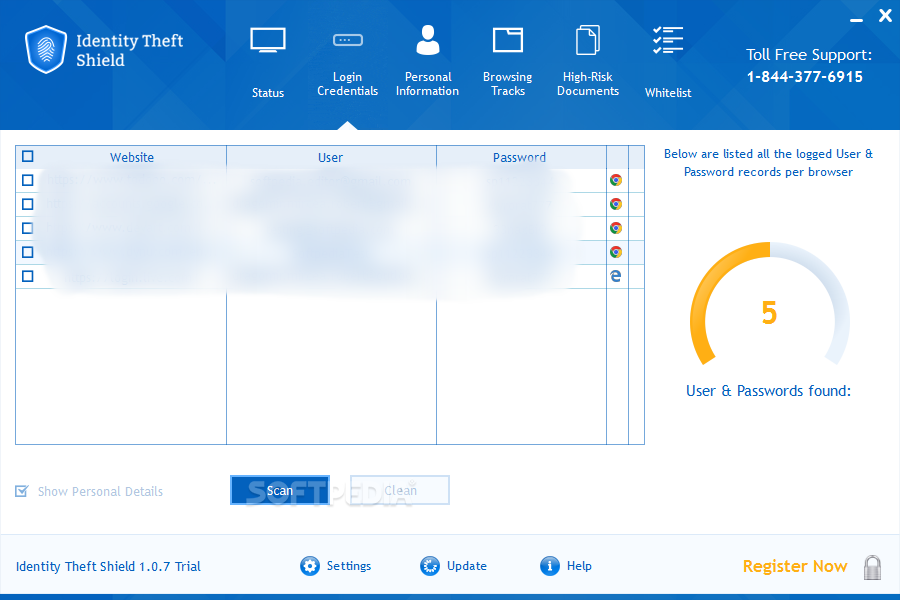Switch to Browsing Tracks tab label

507,84
